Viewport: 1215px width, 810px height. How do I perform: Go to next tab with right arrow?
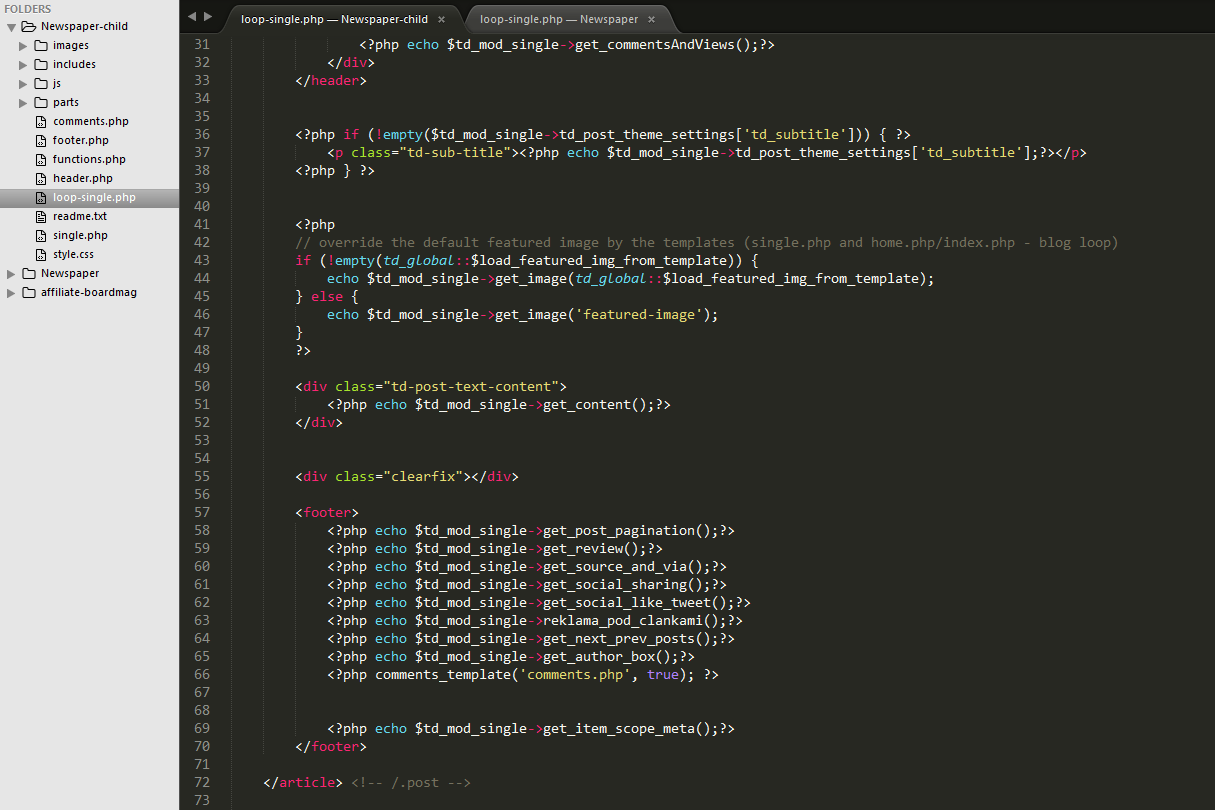pos(208,16)
